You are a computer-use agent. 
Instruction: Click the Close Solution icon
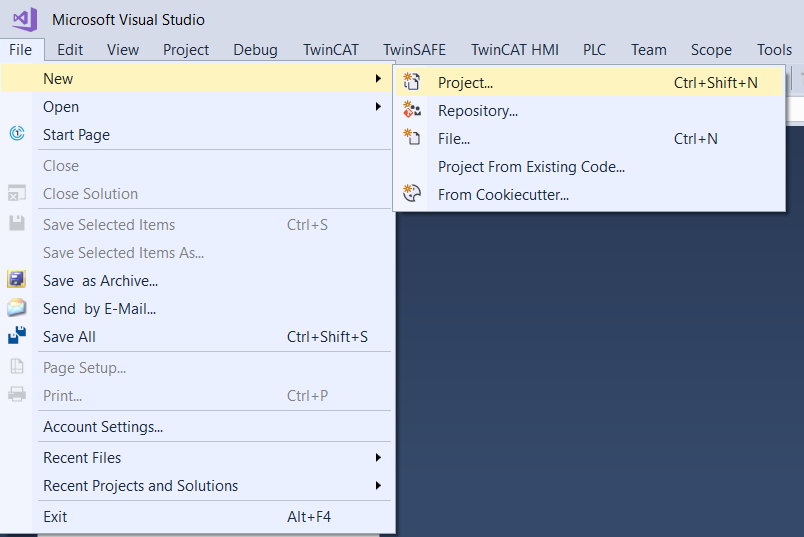coord(17,193)
